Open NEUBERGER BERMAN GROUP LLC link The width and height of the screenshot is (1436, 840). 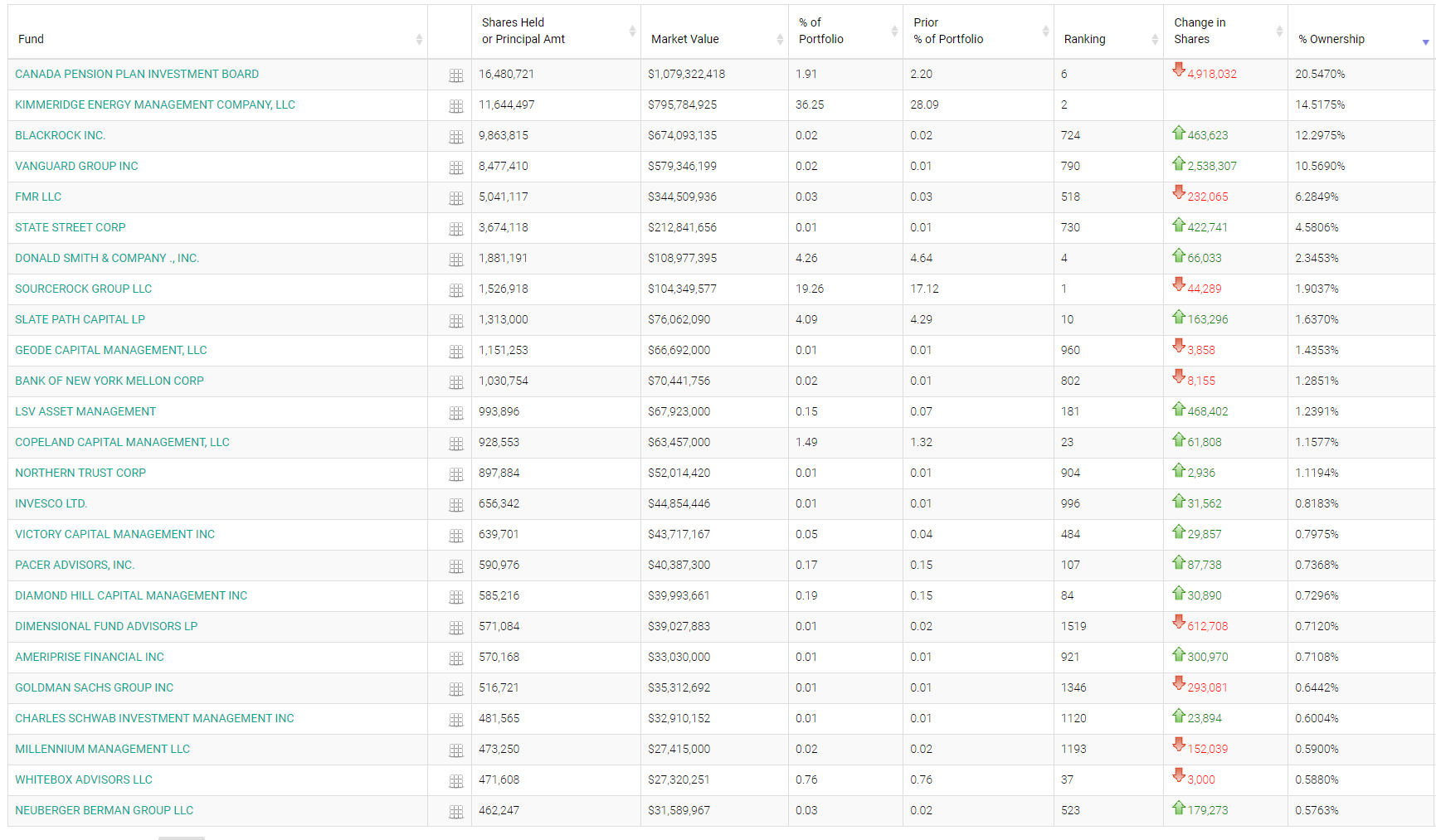(x=105, y=810)
